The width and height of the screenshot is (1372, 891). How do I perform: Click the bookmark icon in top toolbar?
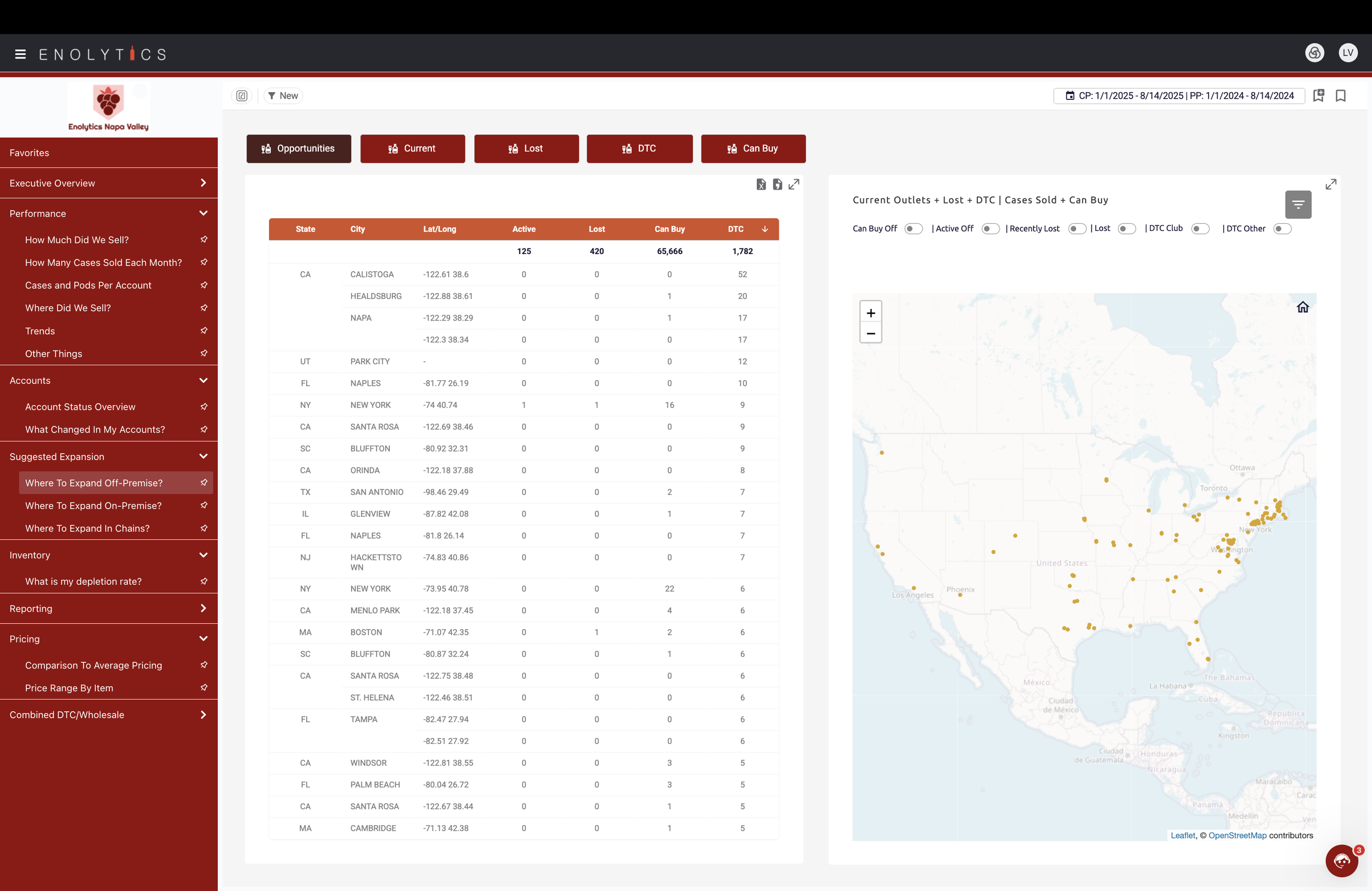click(1340, 95)
